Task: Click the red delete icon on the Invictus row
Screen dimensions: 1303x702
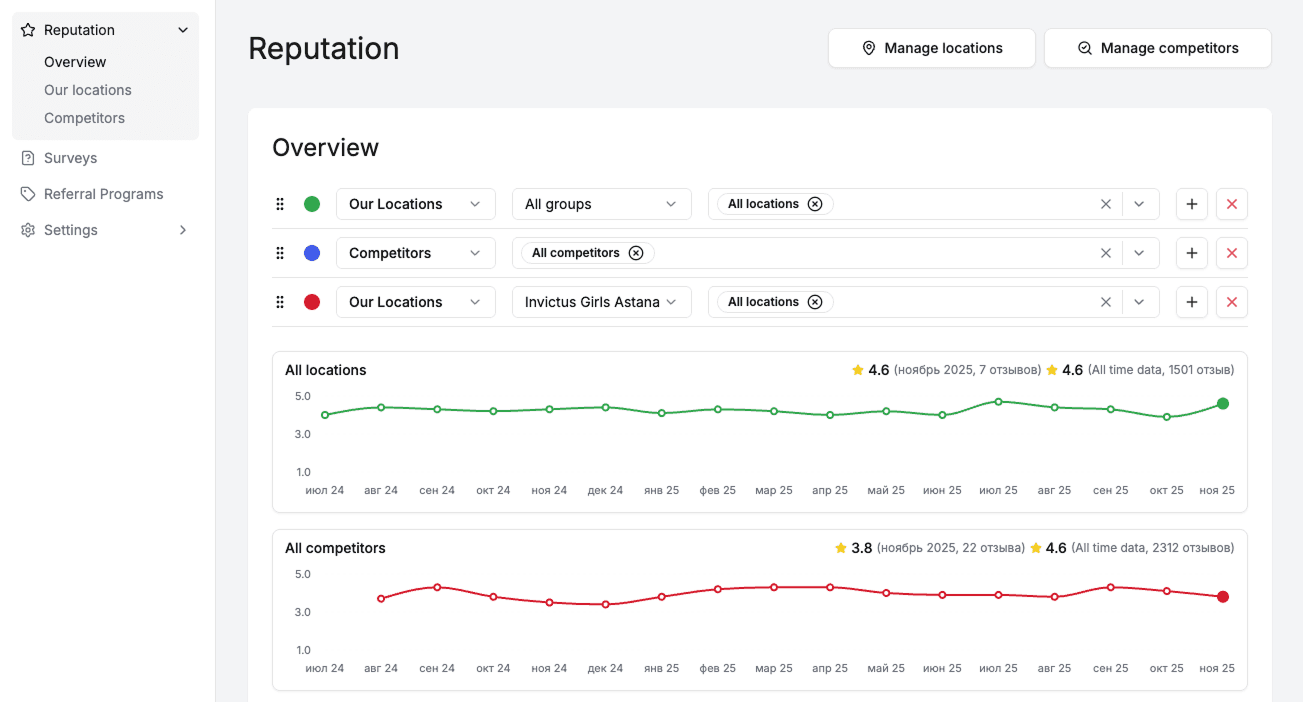Action: [x=1231, y=301]
